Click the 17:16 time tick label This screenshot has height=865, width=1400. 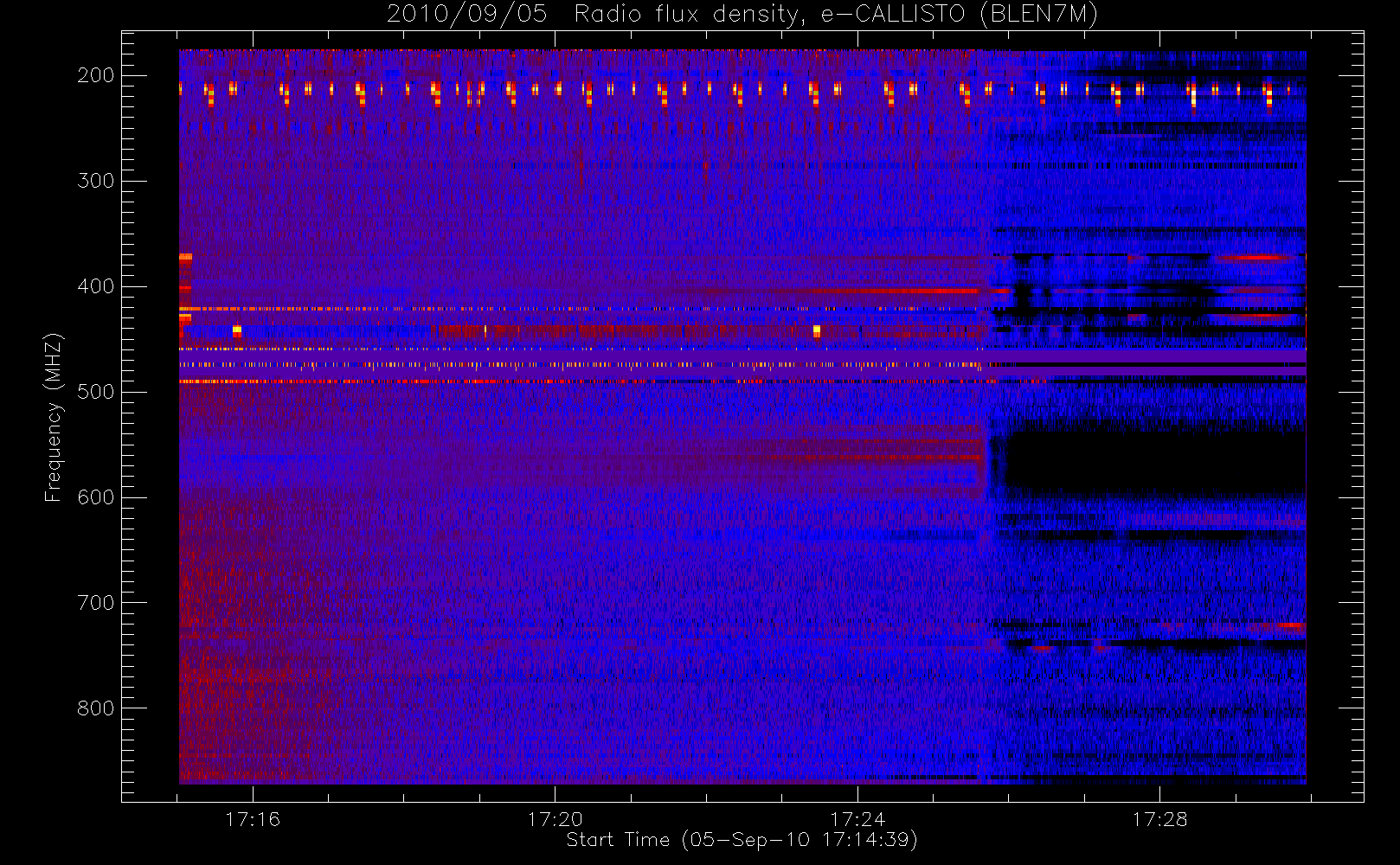pos(253,819)
